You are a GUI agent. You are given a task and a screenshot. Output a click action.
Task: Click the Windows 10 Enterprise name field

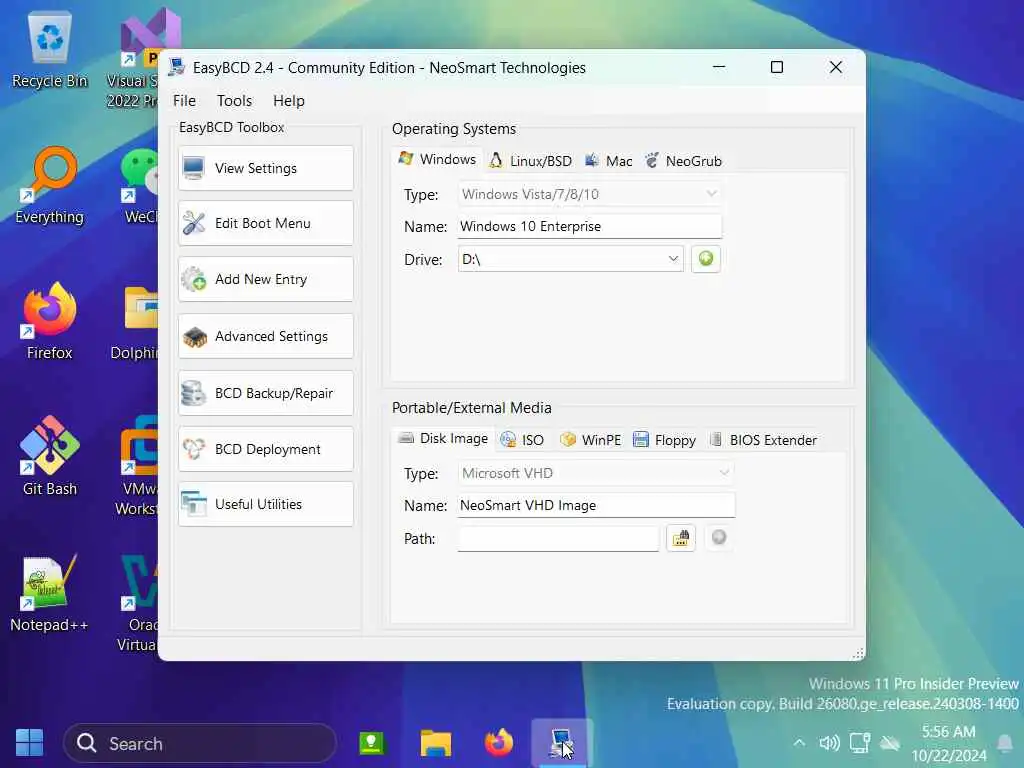tap(590, 227)
